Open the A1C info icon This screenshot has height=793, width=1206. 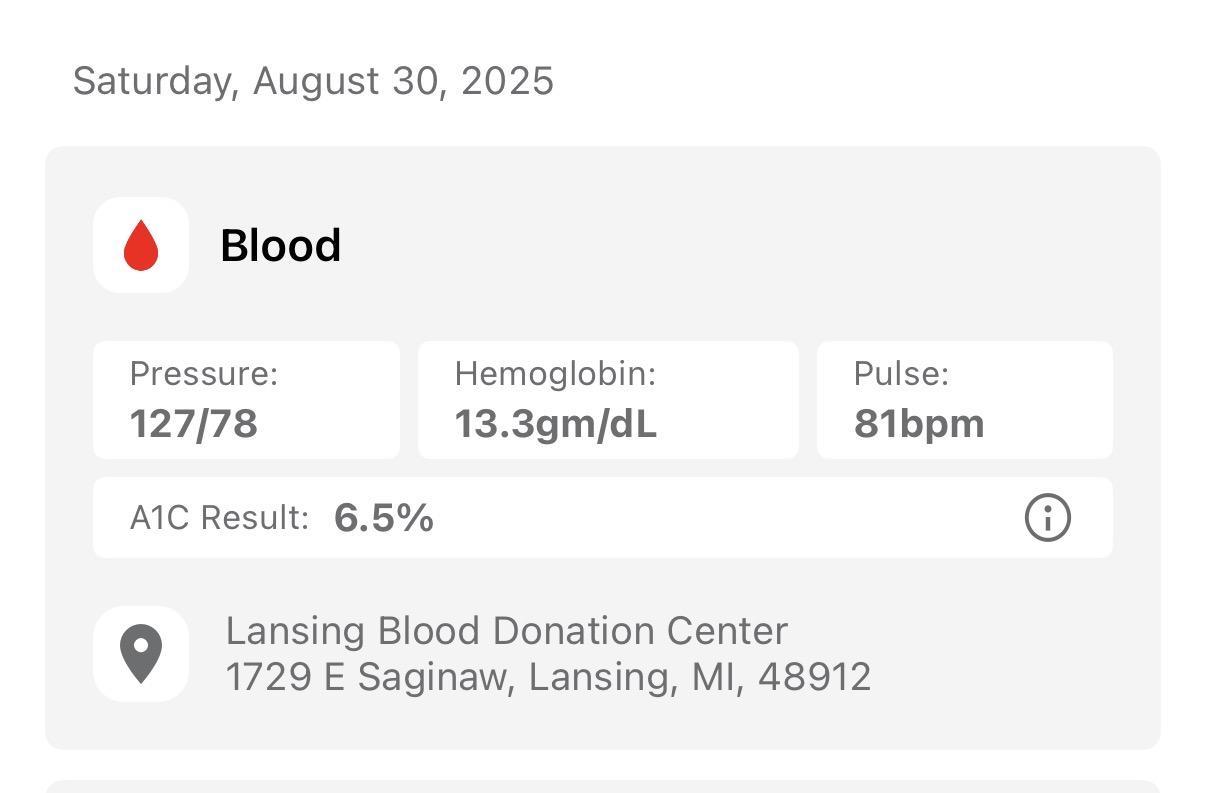click(x=1047, y=518)
